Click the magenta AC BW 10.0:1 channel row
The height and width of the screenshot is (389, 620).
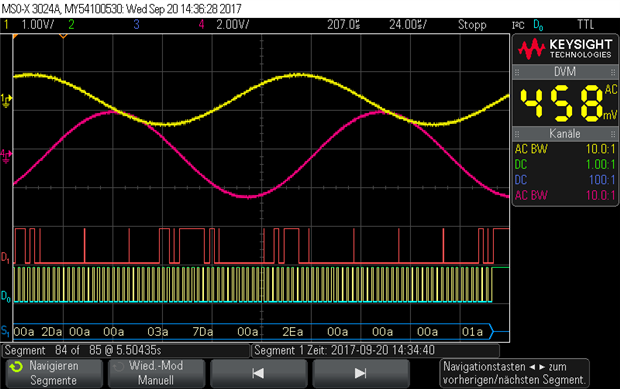(x=565, y=195)
